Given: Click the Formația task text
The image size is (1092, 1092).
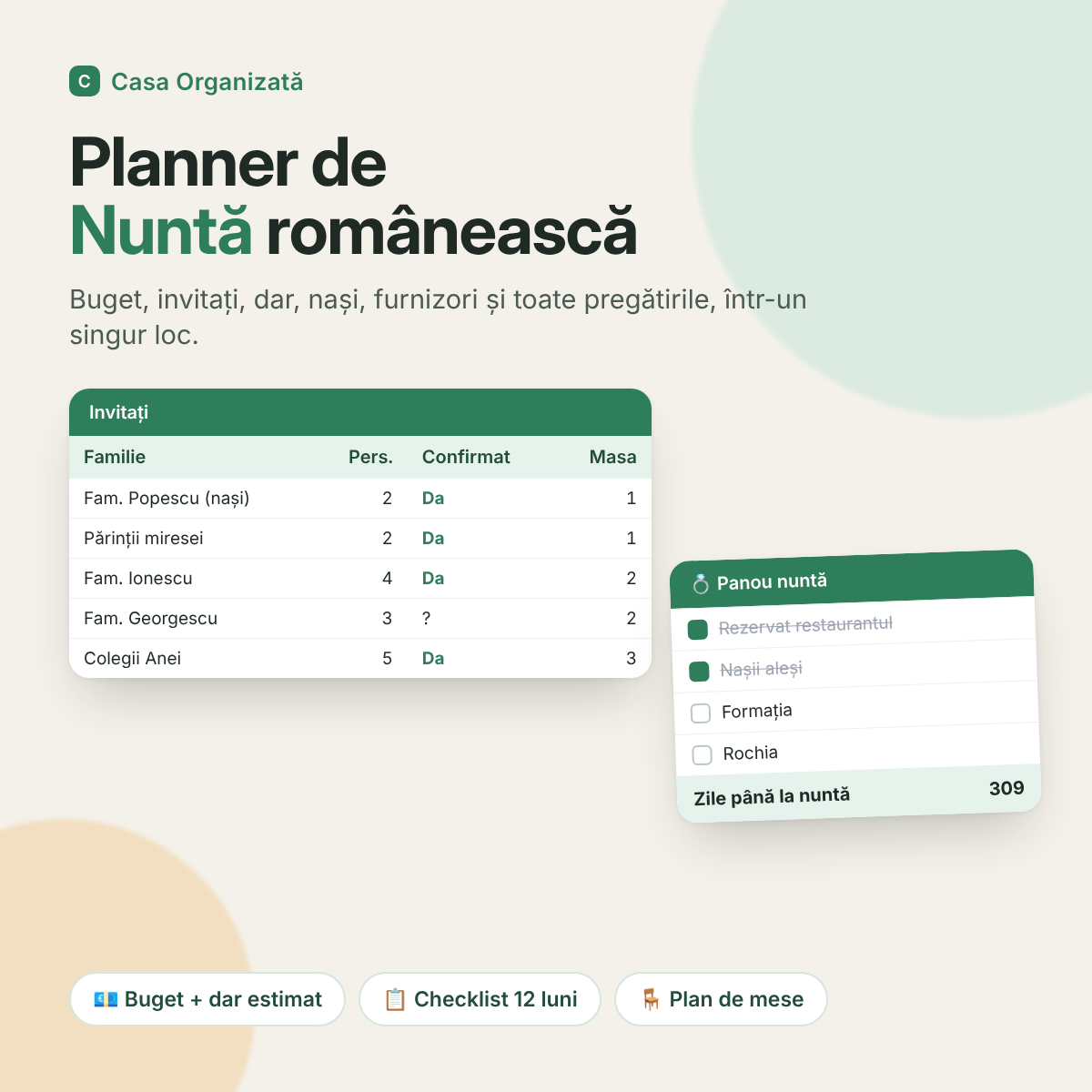Looking at the screenshot, I should click(757, 711).
